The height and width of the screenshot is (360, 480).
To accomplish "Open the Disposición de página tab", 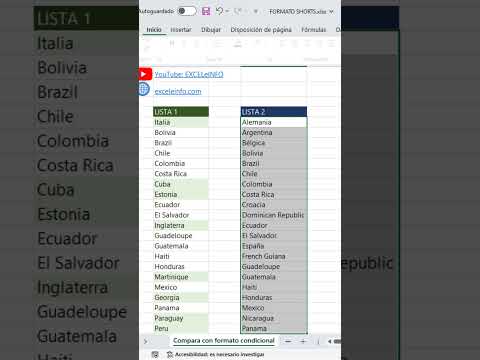I will pos(261,30).
